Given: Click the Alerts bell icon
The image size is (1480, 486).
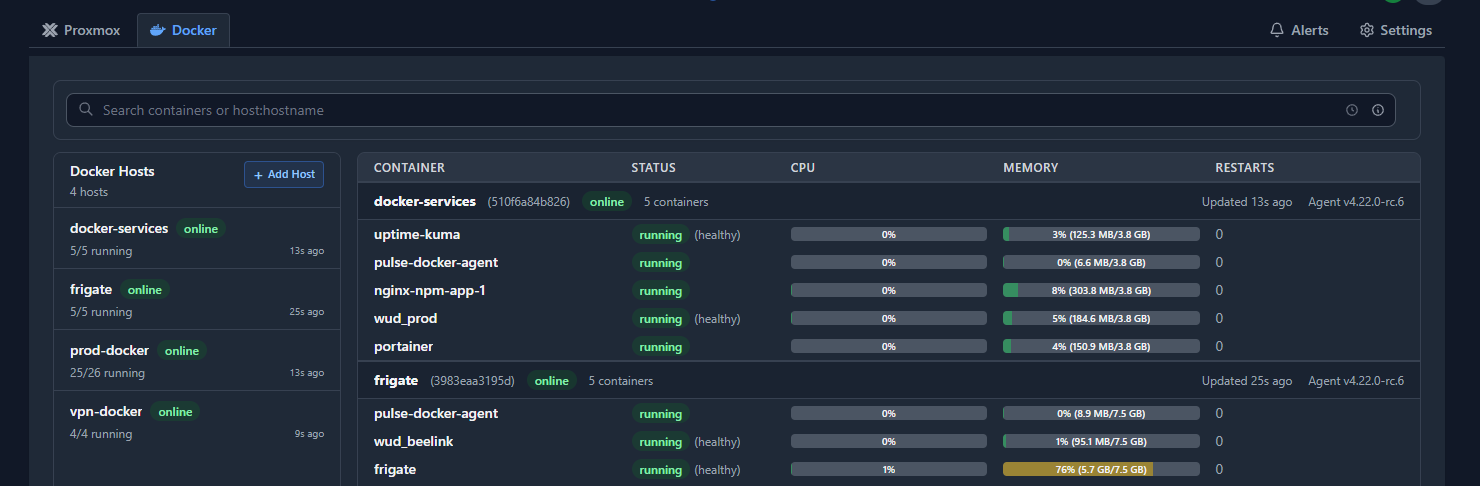Looking at the screenshot, I should pos(1277,30).
